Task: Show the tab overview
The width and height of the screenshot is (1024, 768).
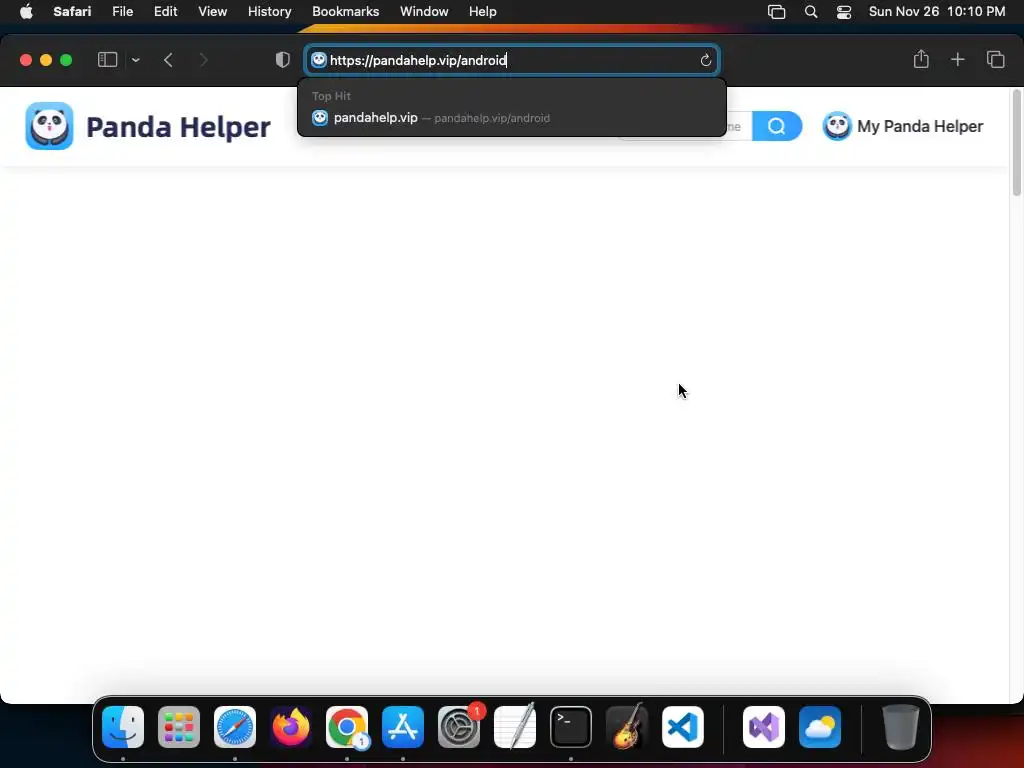Action: coord(995,59)
